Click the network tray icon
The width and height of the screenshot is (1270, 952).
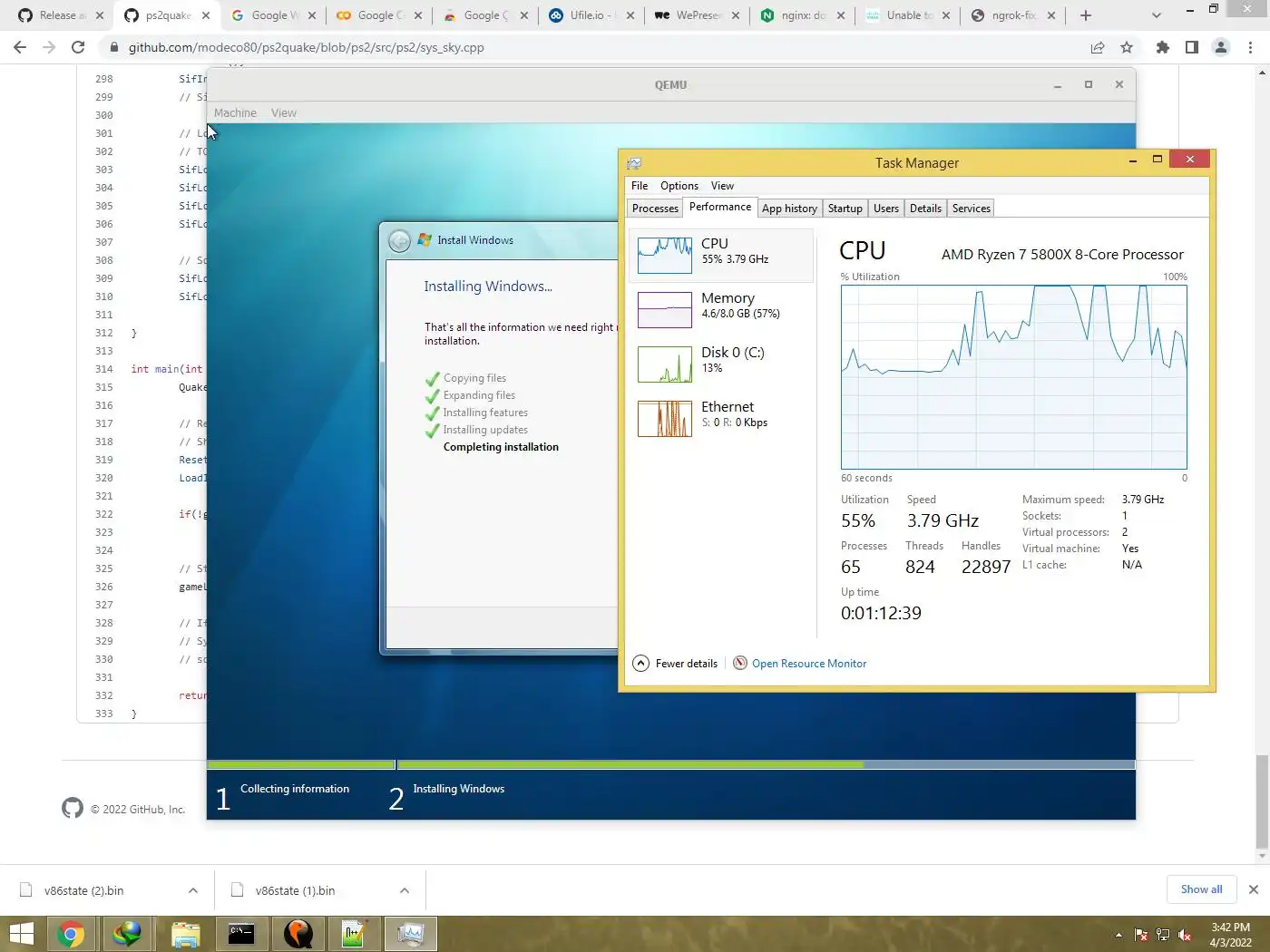tap(1163, 935)
